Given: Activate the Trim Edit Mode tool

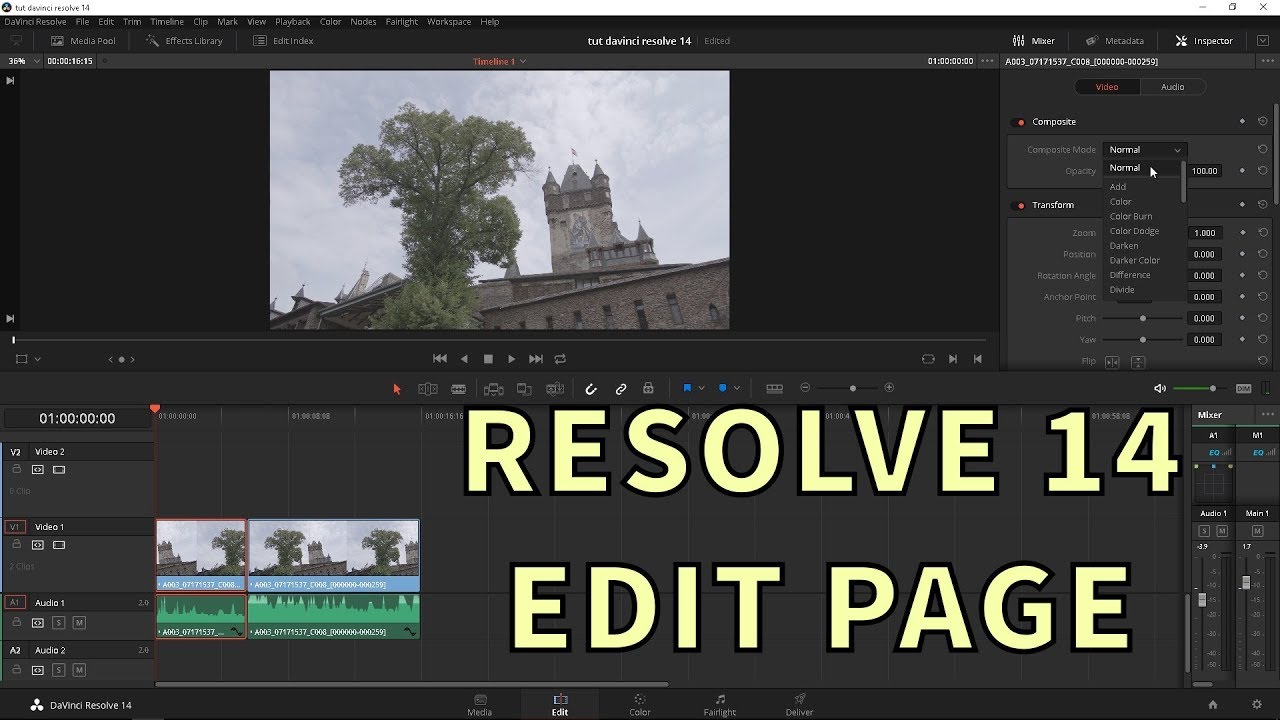Looking at the screenshot, I should pos(428,388).
